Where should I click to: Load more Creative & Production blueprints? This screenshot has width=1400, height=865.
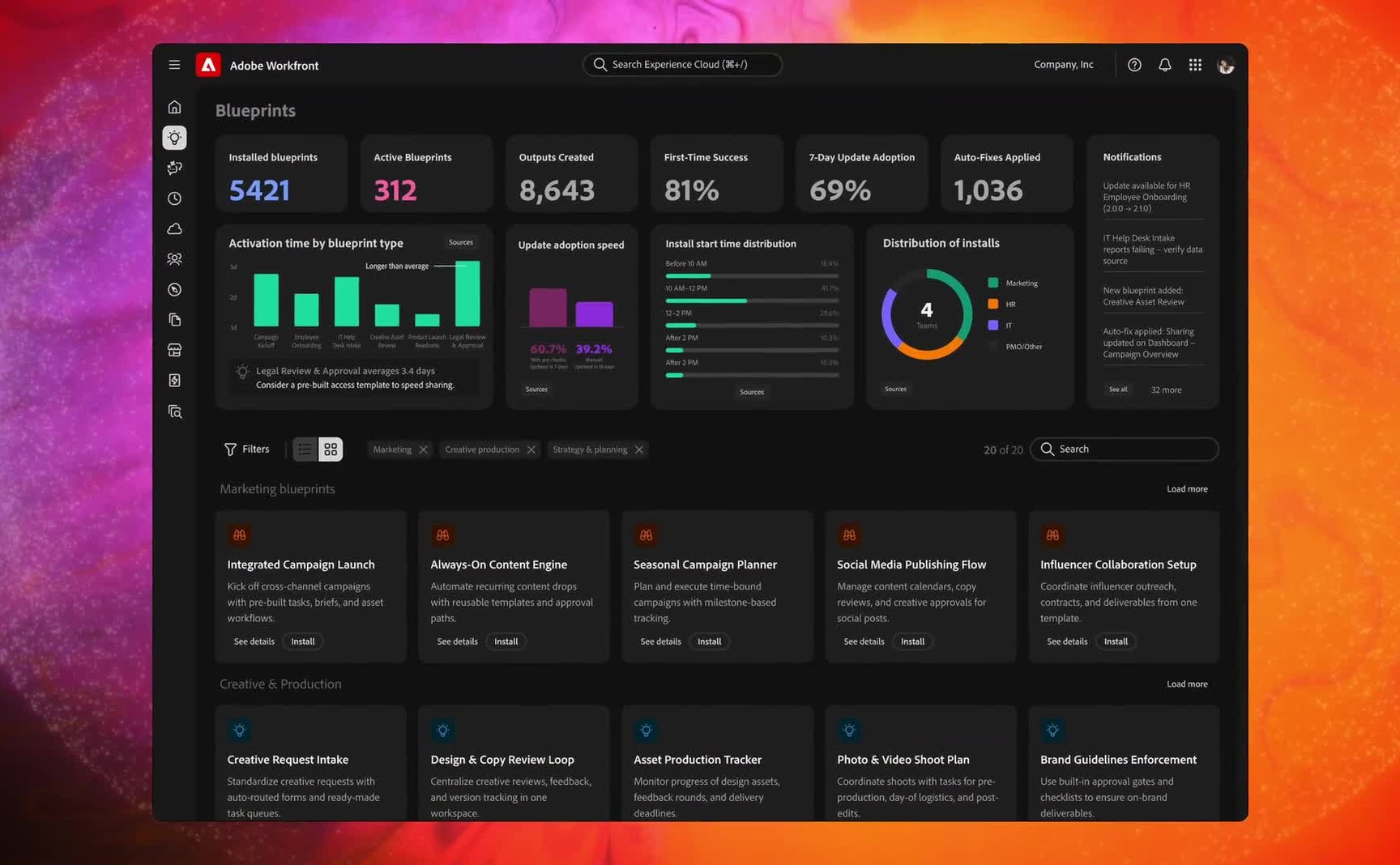coord(1187,684)
